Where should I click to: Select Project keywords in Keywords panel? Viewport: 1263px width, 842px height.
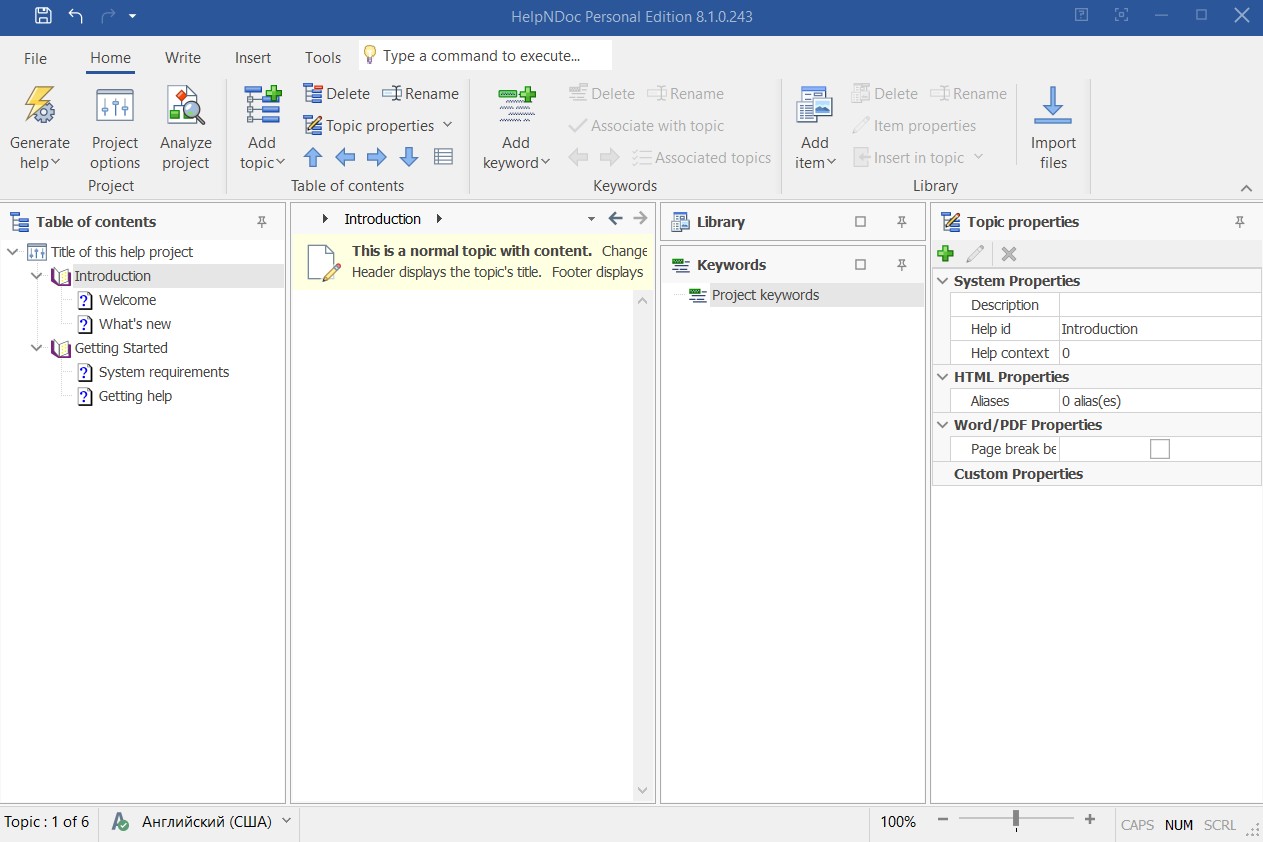coord(765,295)
